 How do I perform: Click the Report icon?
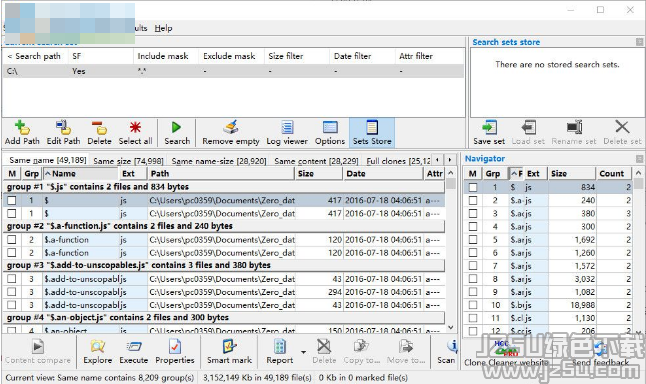[x=280, y=347]
